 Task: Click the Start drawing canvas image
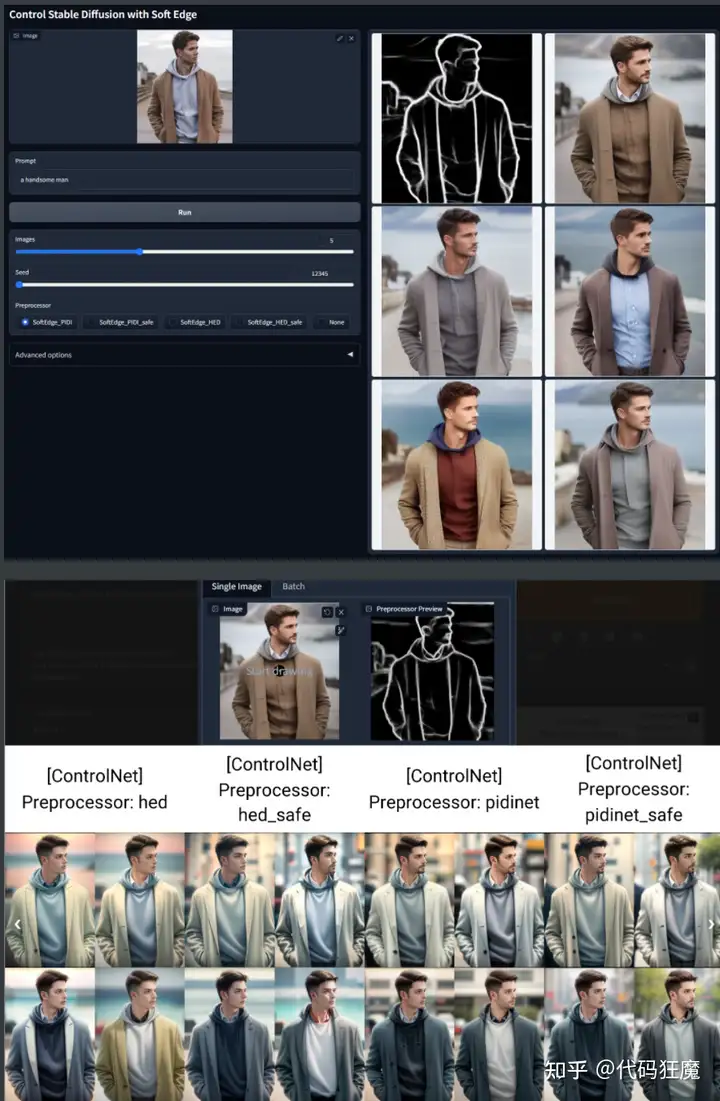point(280,671)
